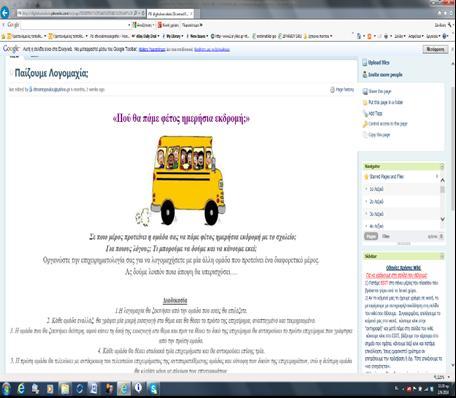Click the Page history clock icon
This screenshot has width=456, height=398.
click(332, 89)
